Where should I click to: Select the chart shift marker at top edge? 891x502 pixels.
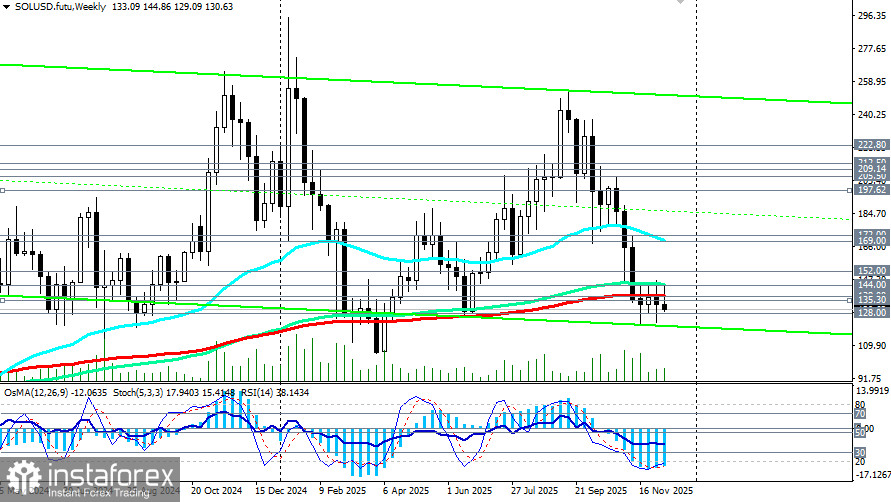click(x=680, y=2)
